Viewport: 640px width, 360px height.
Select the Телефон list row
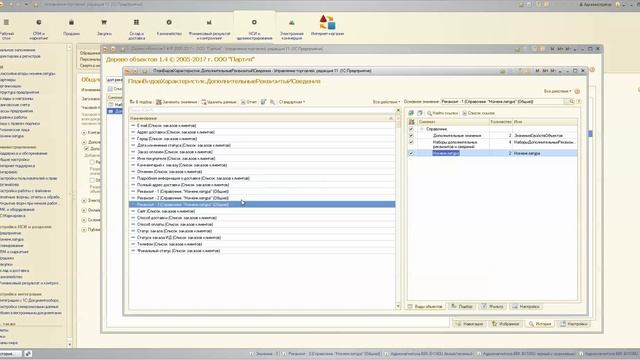point(262,244)
